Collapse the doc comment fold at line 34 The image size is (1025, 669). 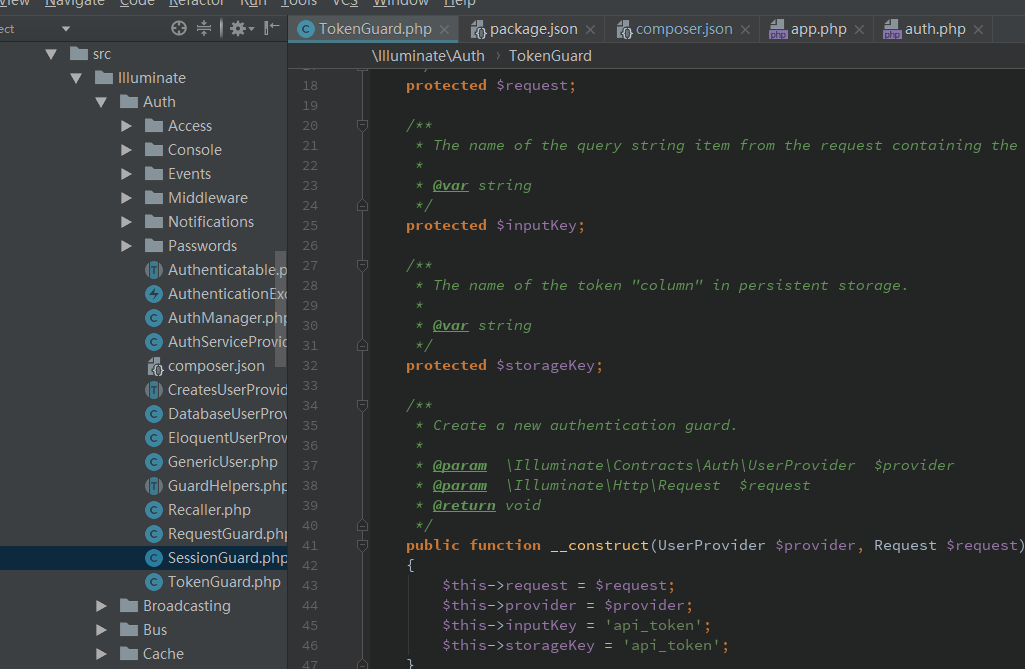pos(362,405)
